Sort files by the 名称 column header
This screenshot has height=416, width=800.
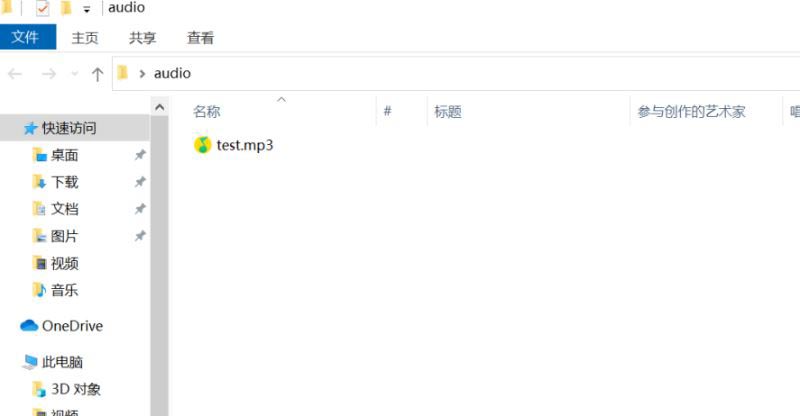[x=207, y=111]
